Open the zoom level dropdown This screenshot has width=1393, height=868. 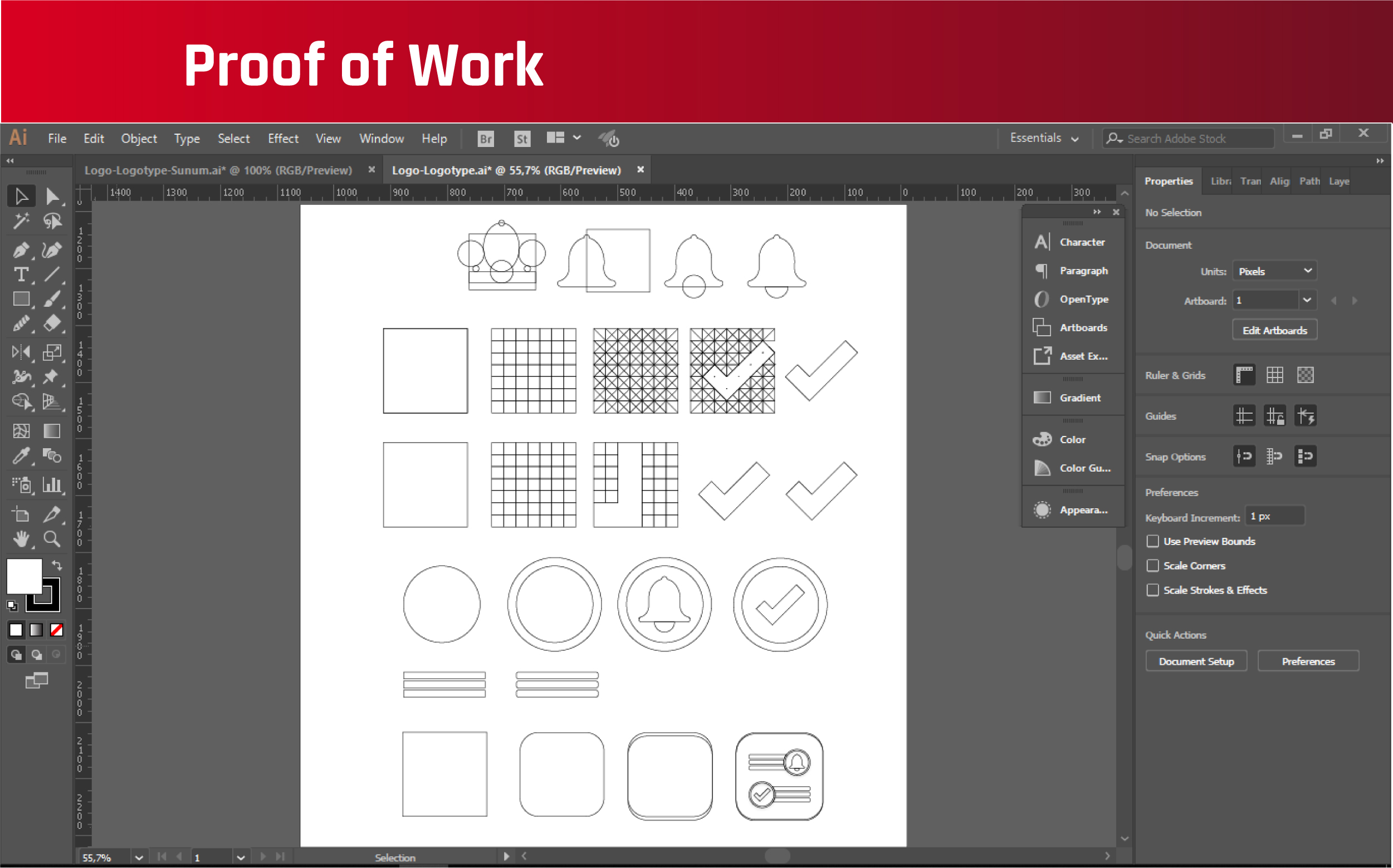(138, 857)
